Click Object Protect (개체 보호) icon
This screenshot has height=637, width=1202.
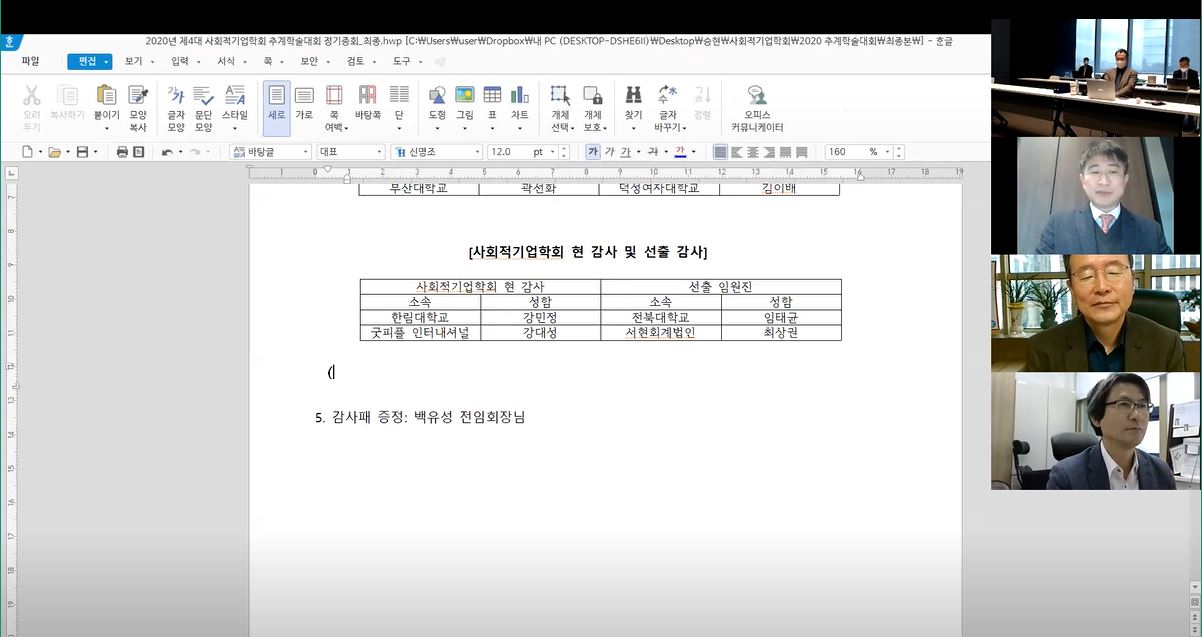click(593, 96)
